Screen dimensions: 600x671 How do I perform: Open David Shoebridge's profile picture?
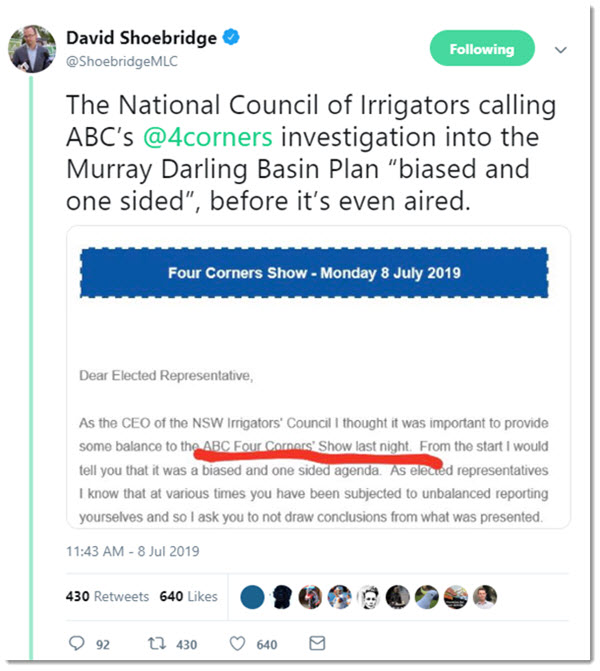pyautogui.click(x=33, y=49)
